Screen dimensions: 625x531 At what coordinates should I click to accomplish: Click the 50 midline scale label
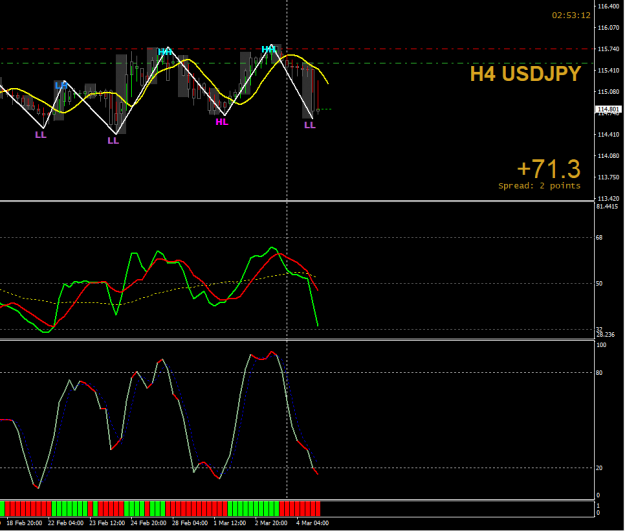(x=599, y=283)
